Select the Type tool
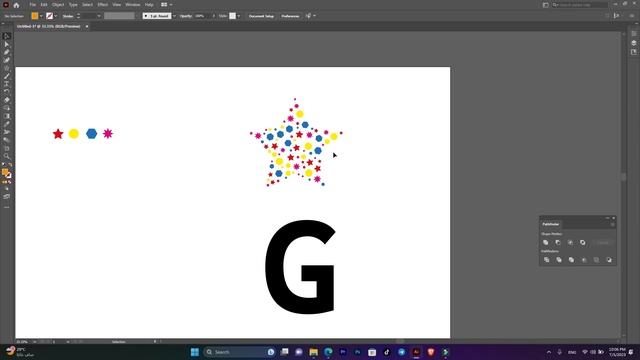 [x=7, y=84]
